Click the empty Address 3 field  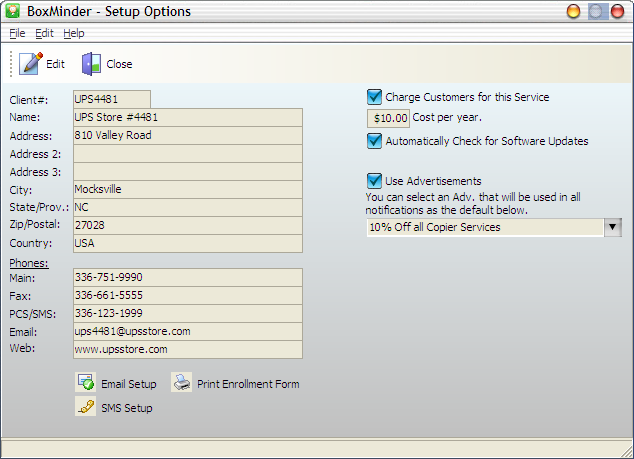click(x=188, y=171)
